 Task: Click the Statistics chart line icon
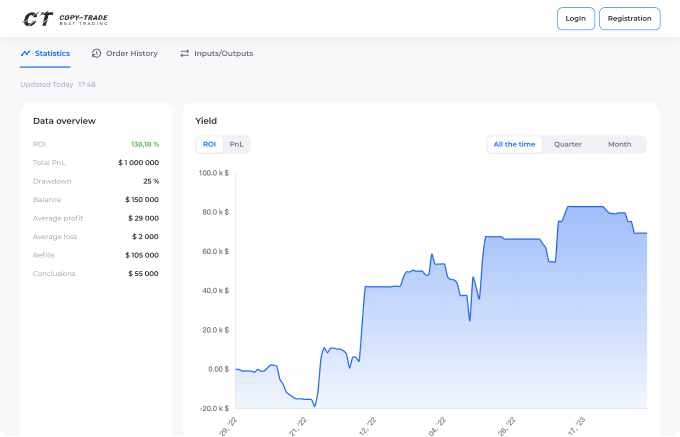[x=25, y=53]
